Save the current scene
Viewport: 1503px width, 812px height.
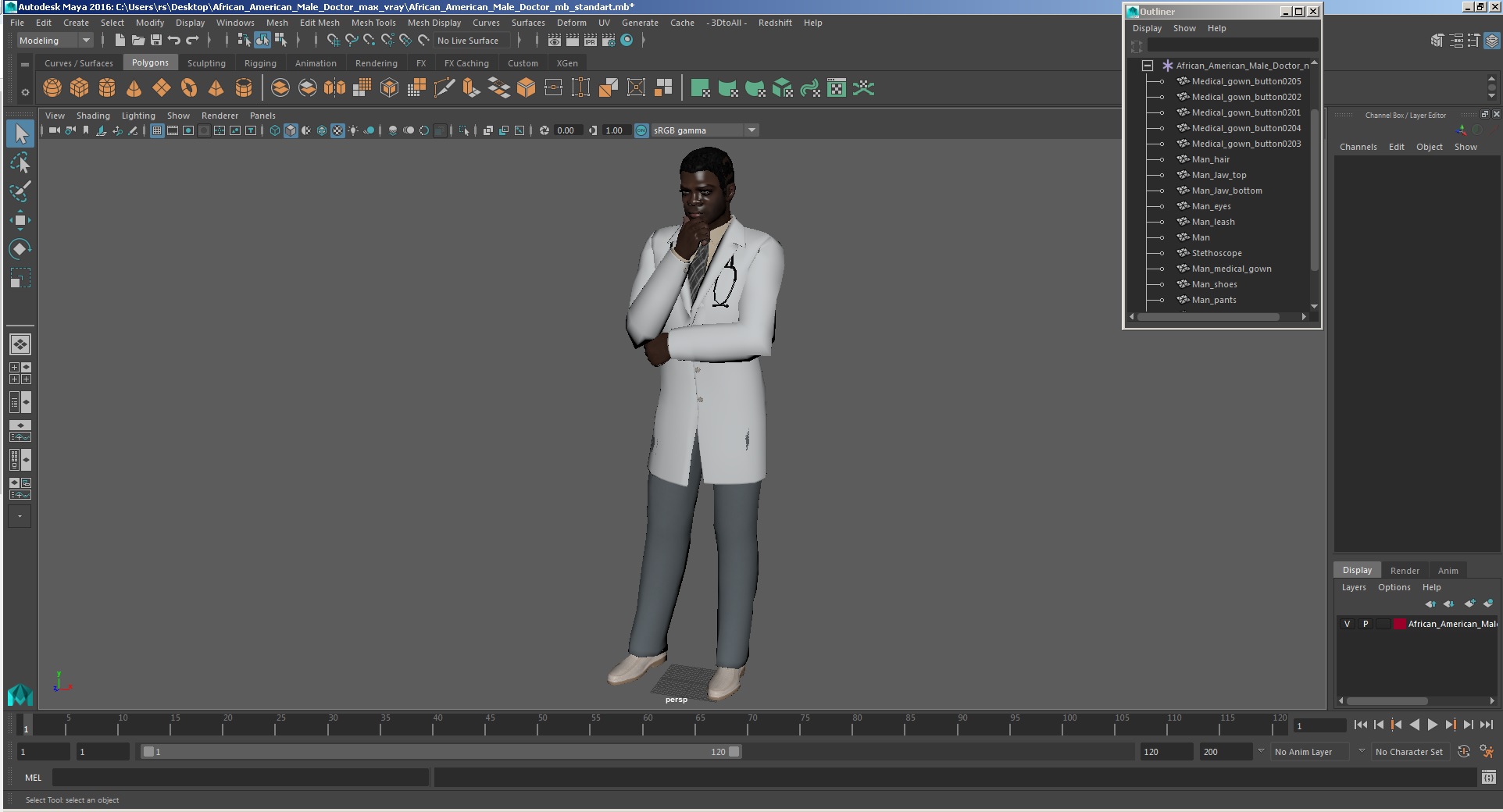pyautogui.click(x=156, y=41)
